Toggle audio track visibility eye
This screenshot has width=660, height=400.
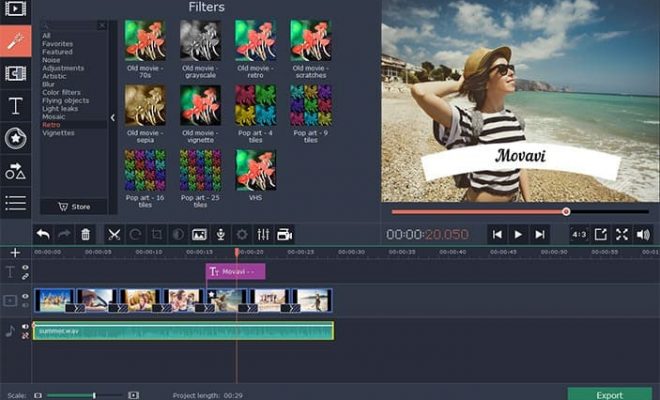coord(25,326)
